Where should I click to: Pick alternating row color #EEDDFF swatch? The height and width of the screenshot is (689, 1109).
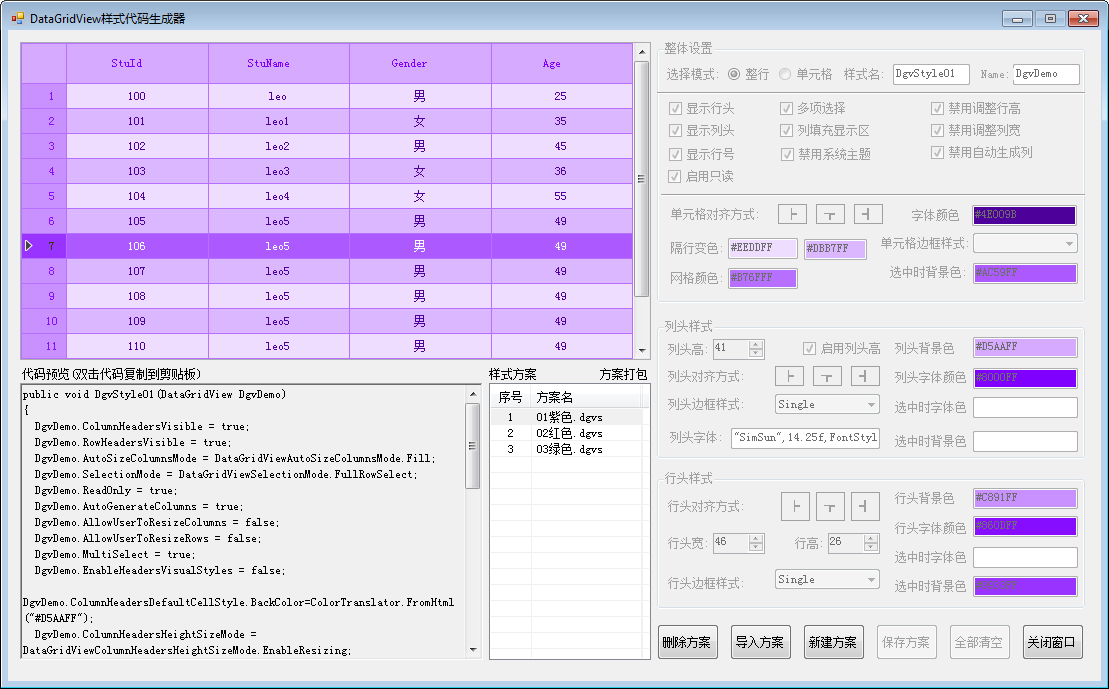click(762, 248)
